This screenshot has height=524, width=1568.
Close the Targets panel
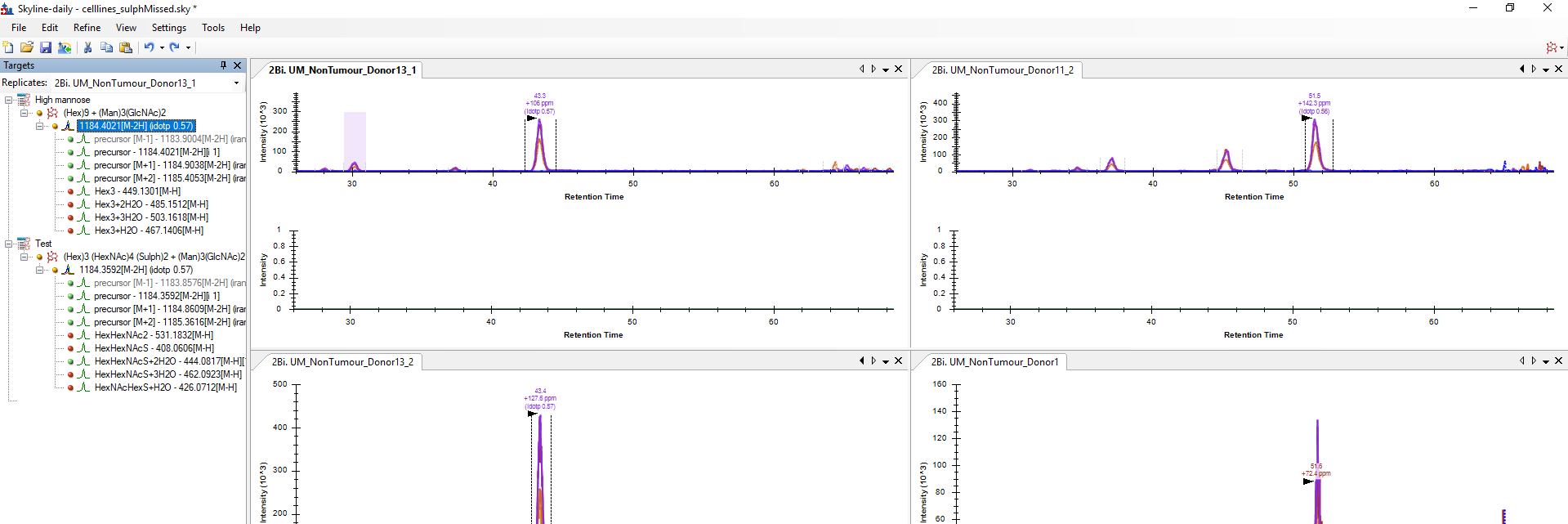tap(238, 65)
